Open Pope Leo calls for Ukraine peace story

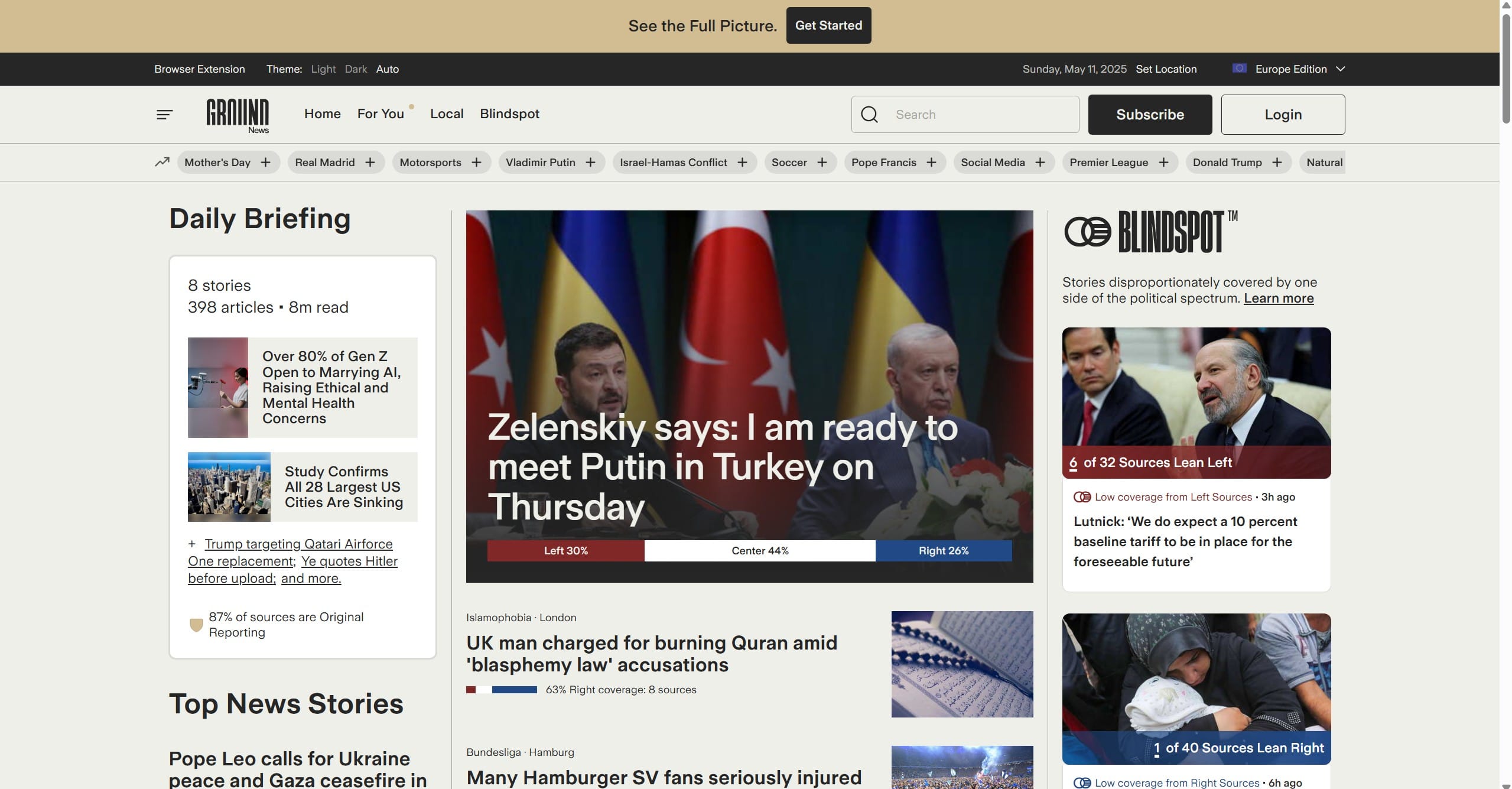(298, 769)
